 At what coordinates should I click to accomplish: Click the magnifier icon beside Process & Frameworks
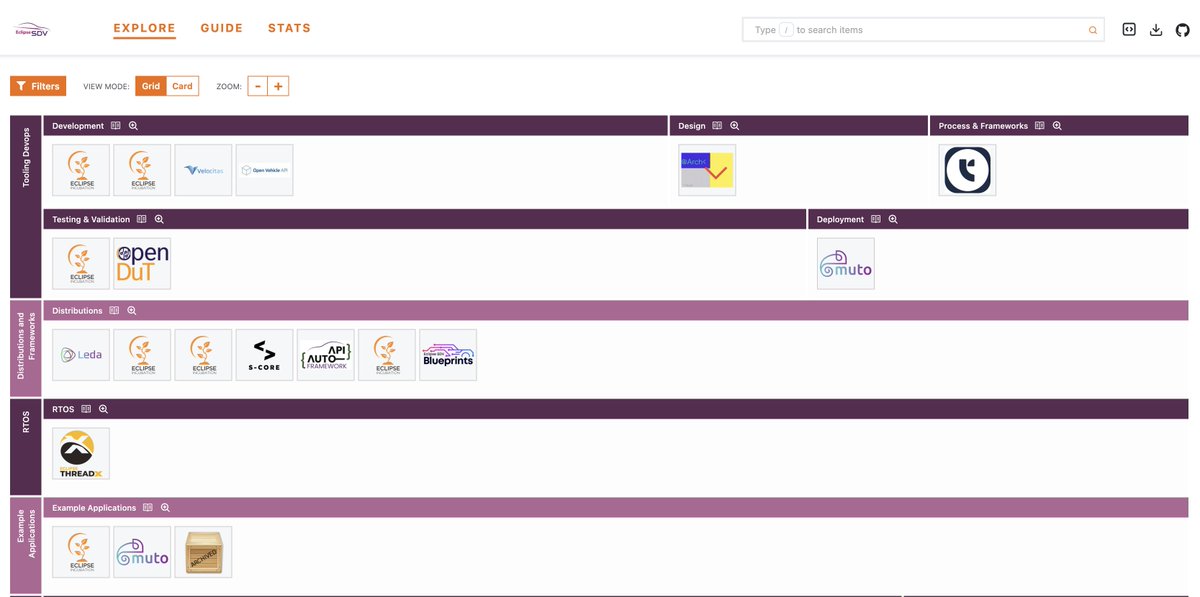click(1057, 126)
